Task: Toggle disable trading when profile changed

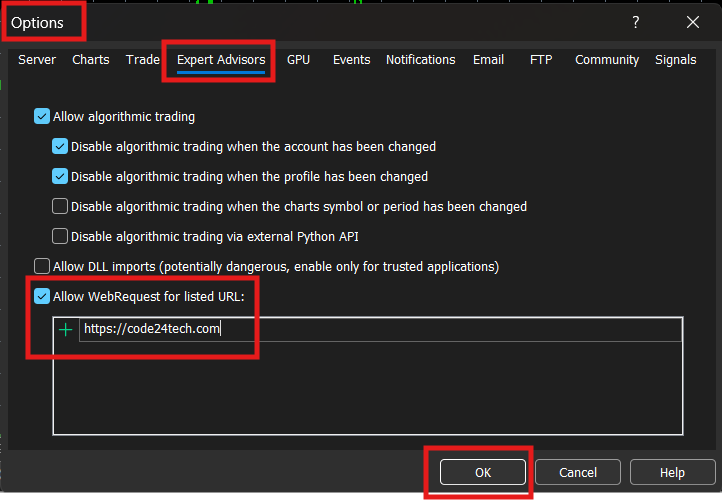Action: pyautogui.click(x=60, y=176)
